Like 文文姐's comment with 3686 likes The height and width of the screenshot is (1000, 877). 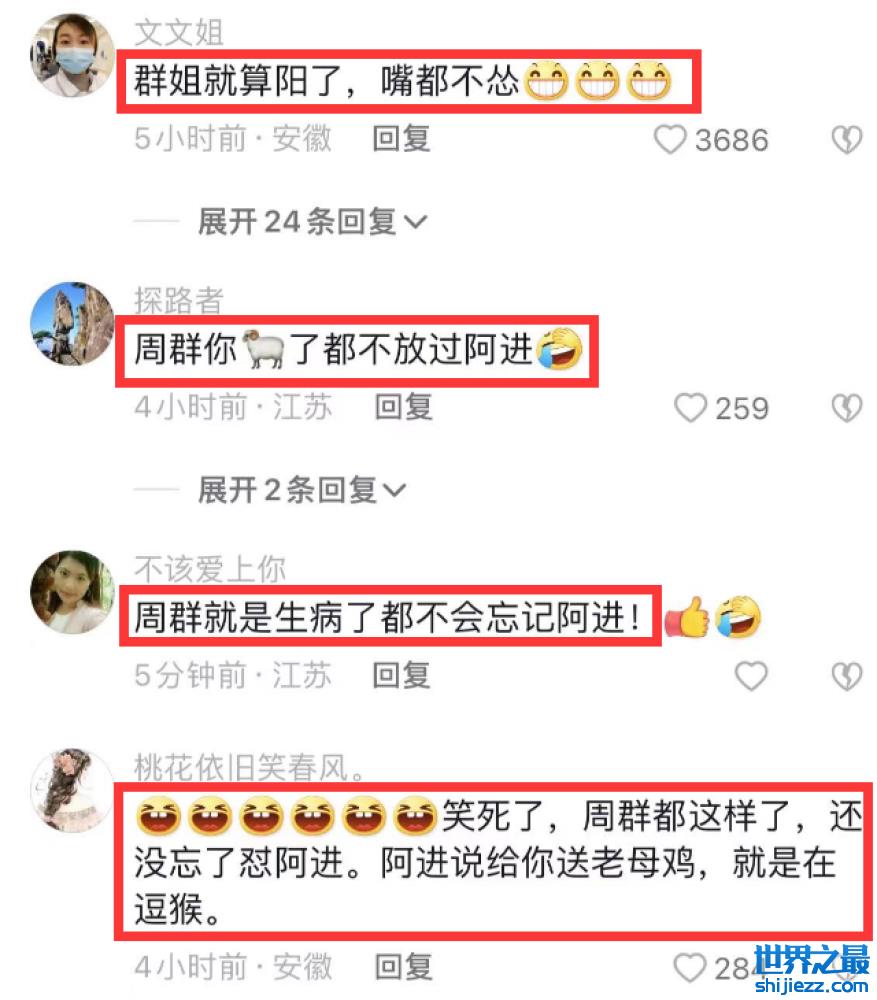(x=670, y=139)
